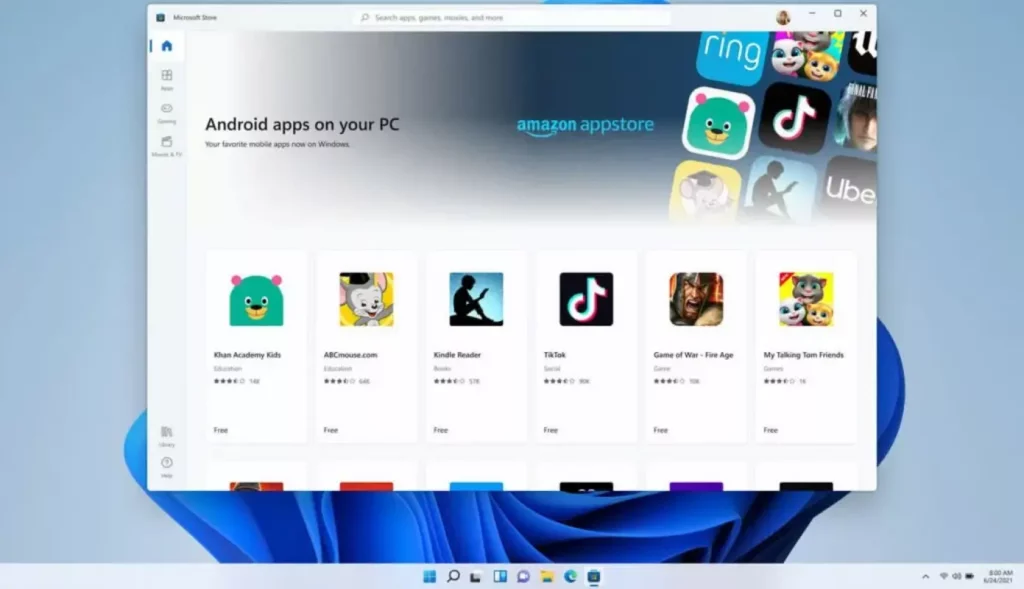Open the Home tab in sidebar
Viewport: 1024px width, 589px height.
pos(166,46)
